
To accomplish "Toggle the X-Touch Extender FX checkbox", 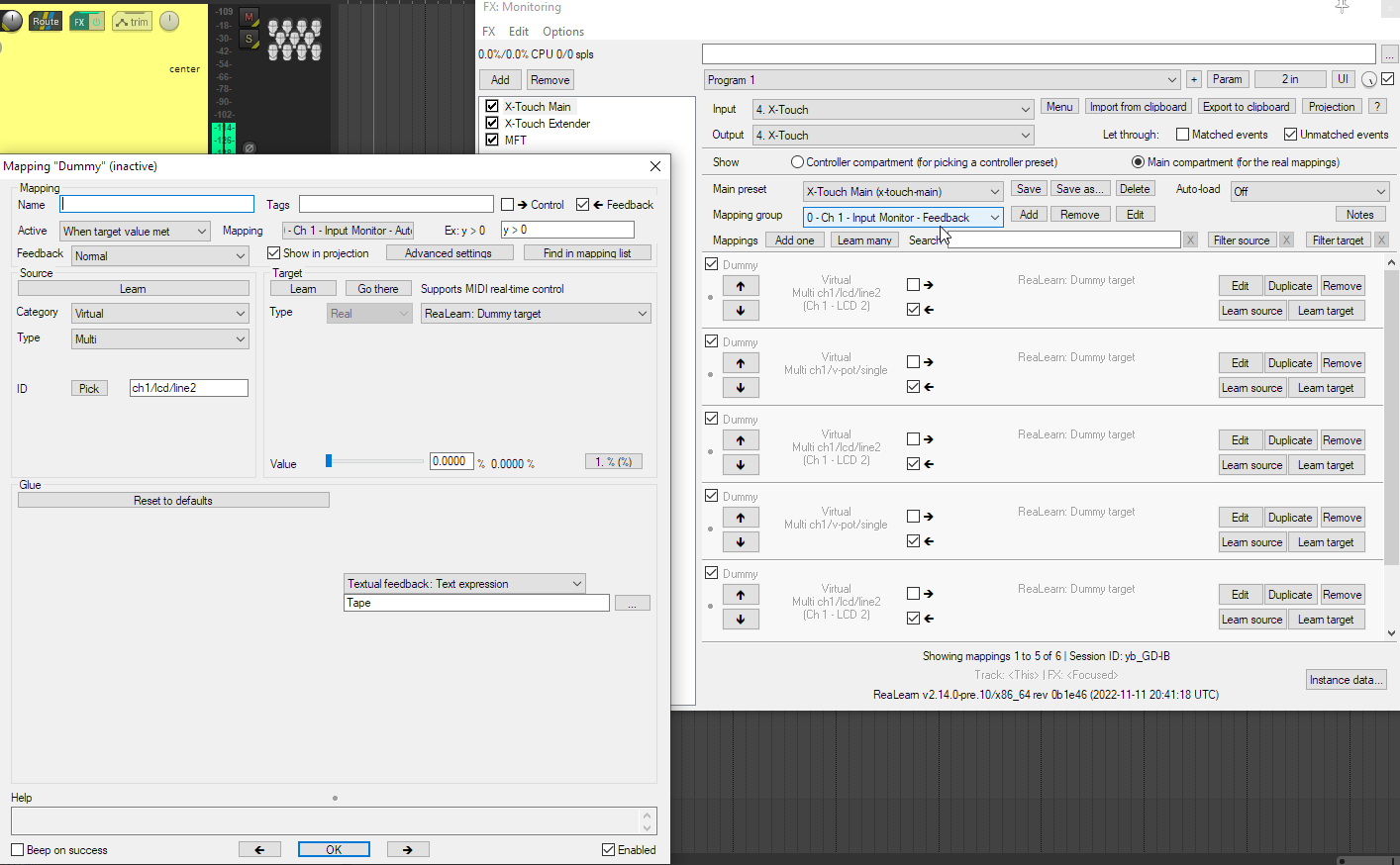I will [491, 123].
